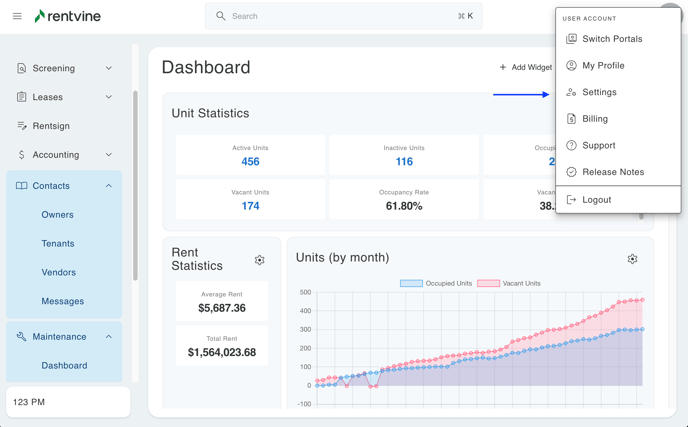Image resolution: width=688 pixels, height=427 pixels.
Task: Click the Accounting dollar icon
Action: click(x=22, y=155)
